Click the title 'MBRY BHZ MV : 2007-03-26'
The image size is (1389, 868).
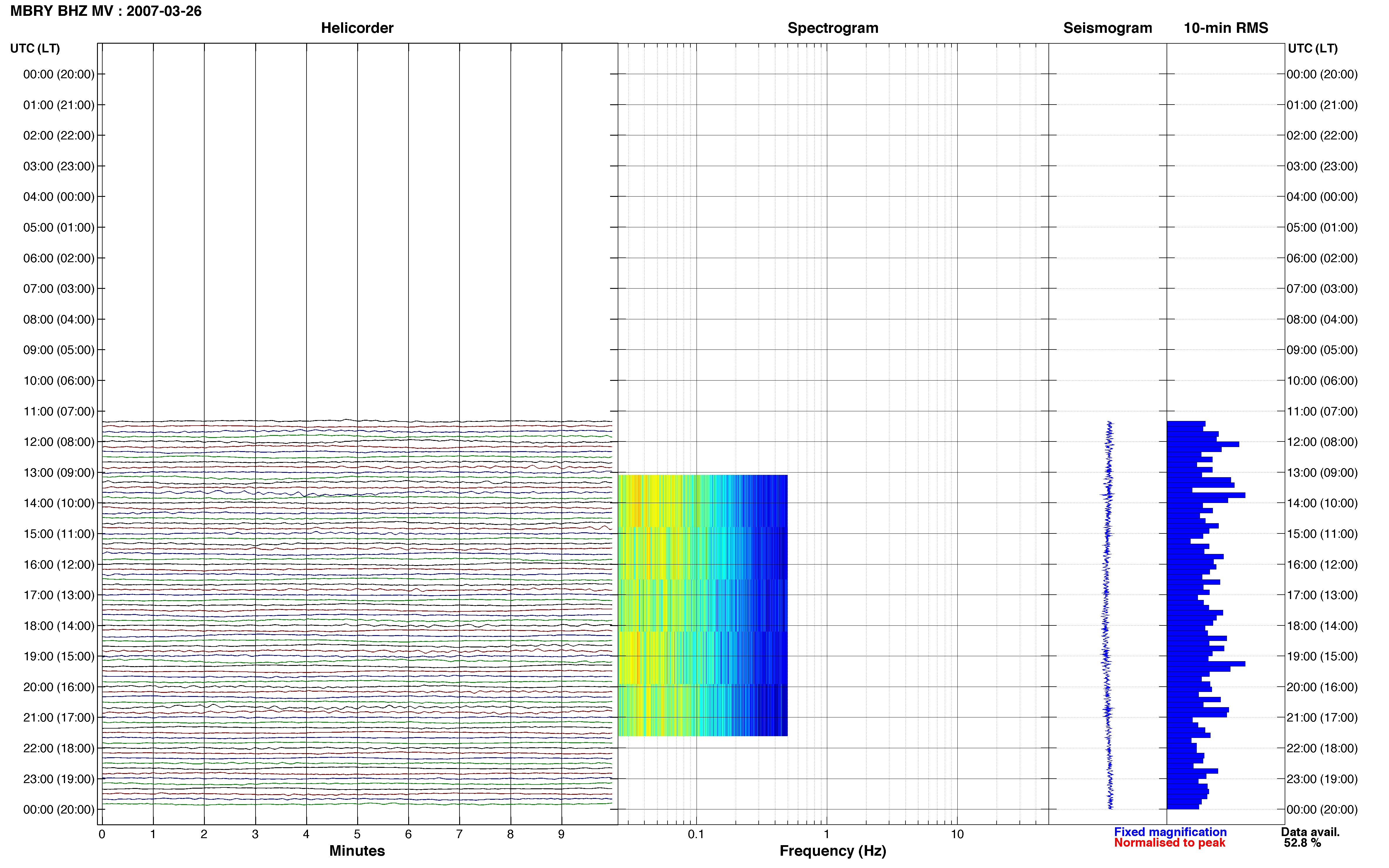(106, 11)
